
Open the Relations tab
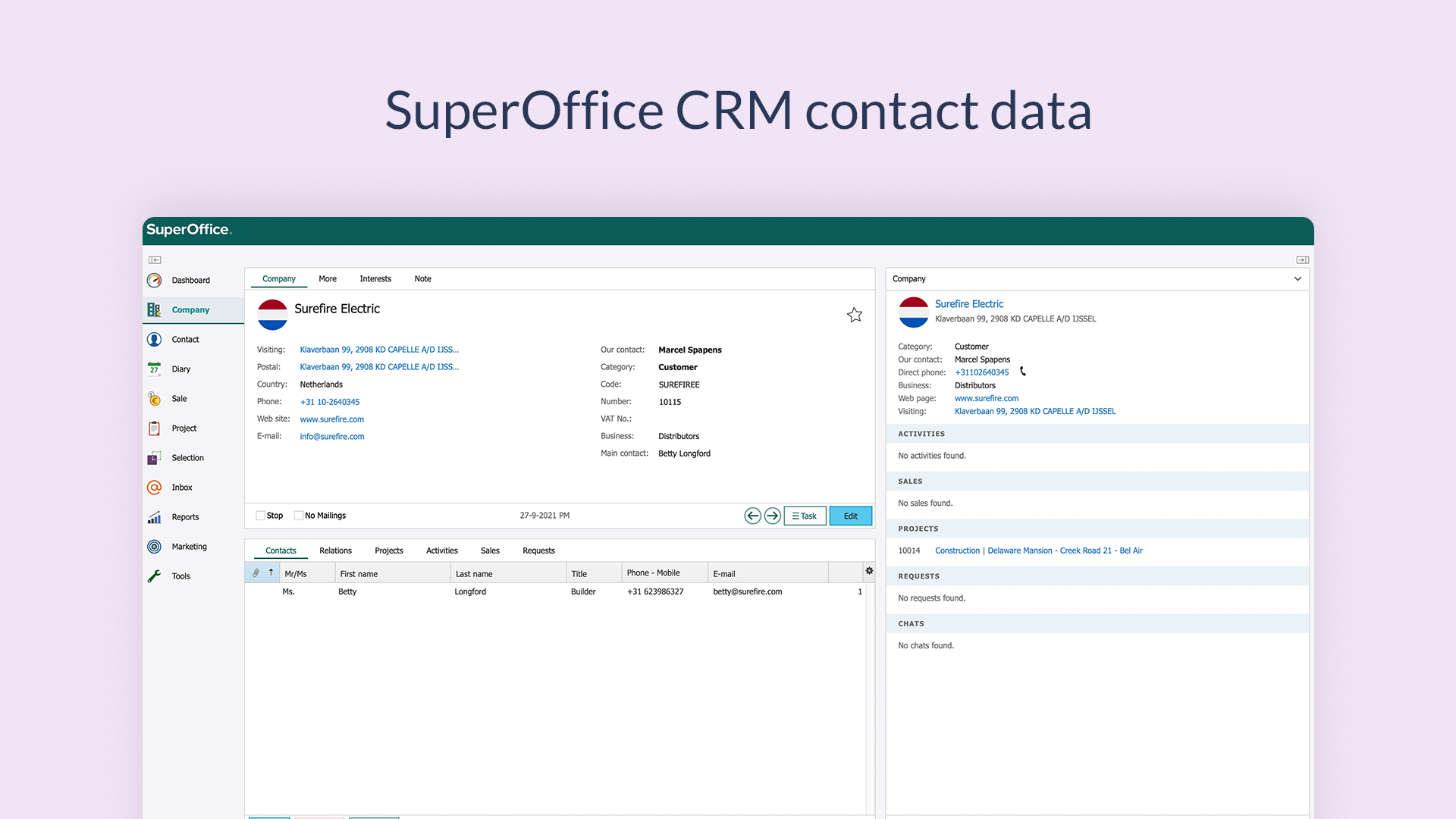click(336, 551)
